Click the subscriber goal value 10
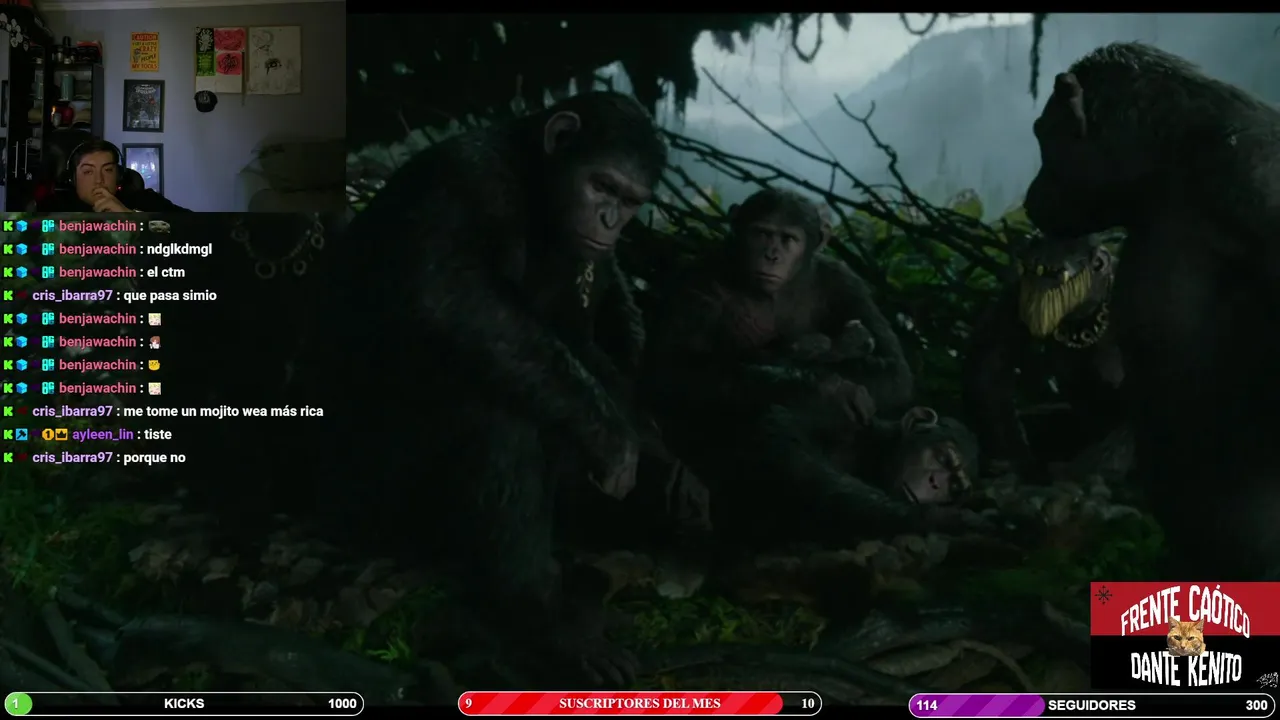The height and width of the screenshot is (720, 1280). [x=808, y=704]
